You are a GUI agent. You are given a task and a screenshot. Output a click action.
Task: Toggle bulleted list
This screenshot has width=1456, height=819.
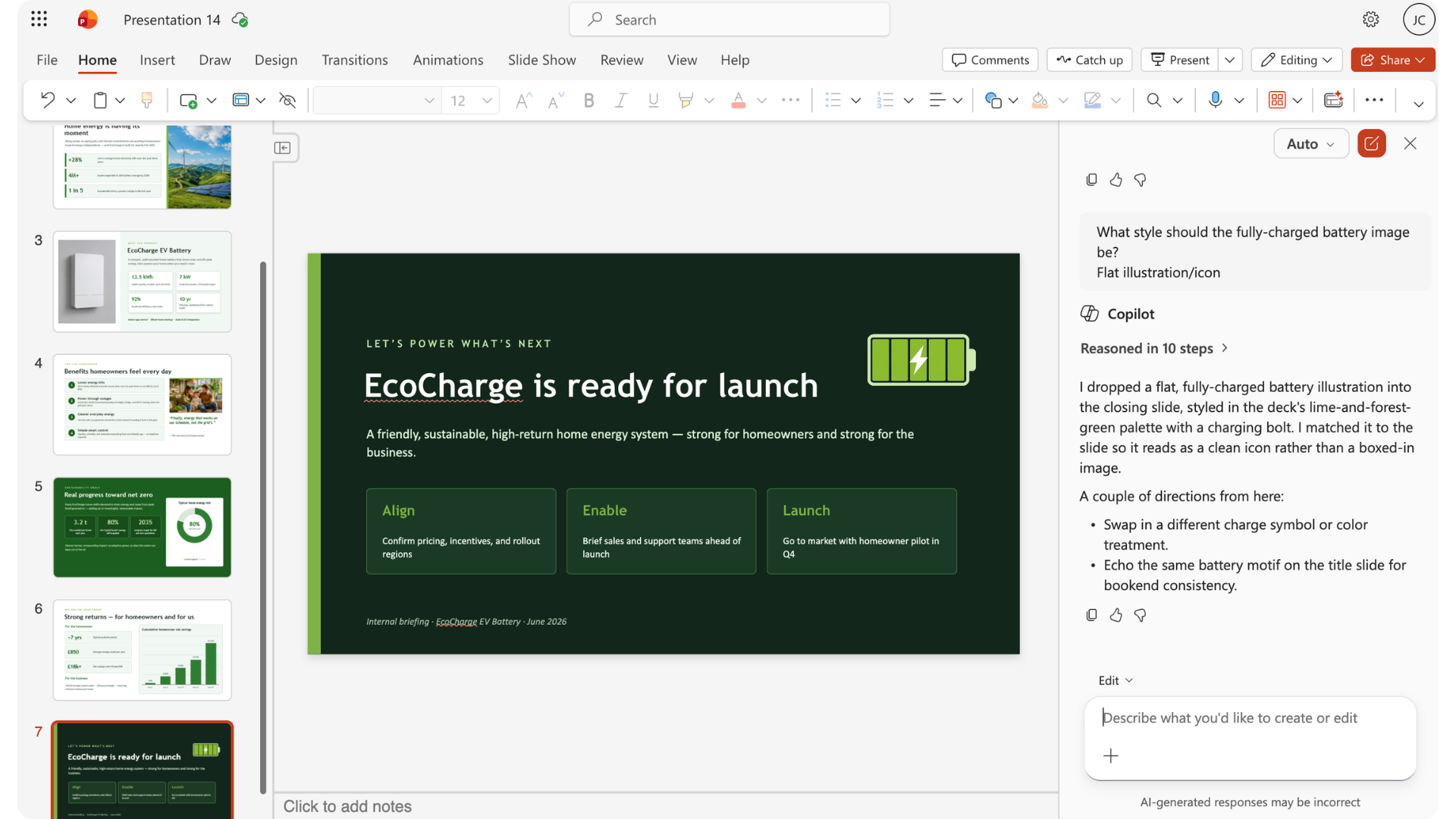(833, 100)
